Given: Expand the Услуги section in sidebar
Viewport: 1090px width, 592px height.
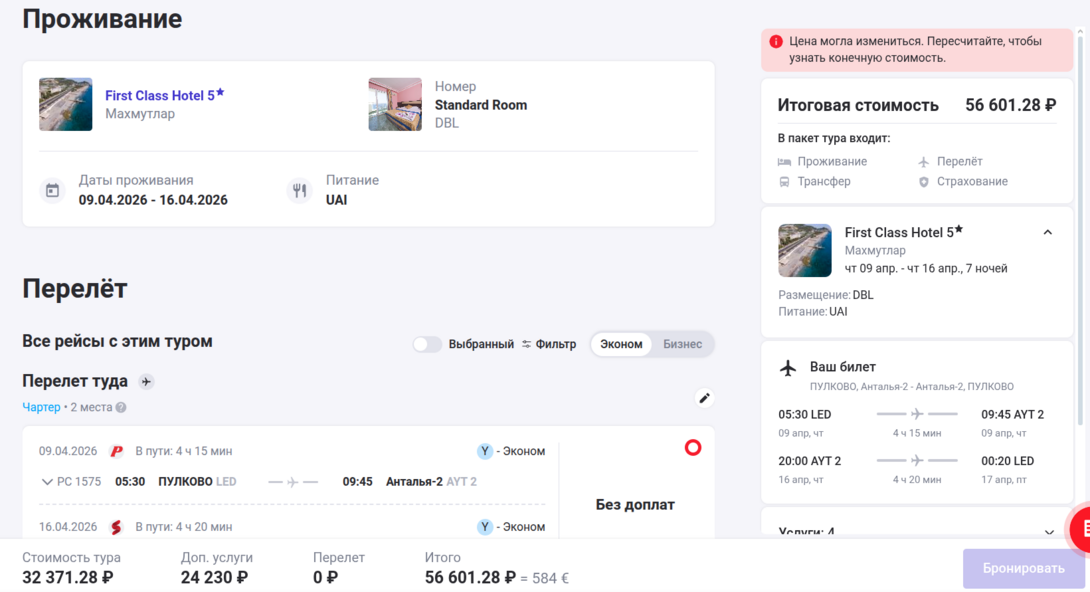Looking at the screenshot, I should pos(1048,532).
